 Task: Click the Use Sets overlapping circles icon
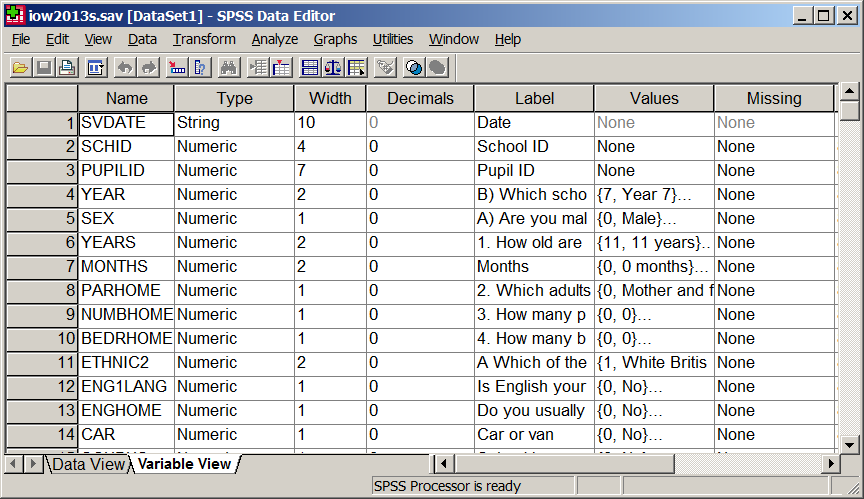(x=414, y=68)
